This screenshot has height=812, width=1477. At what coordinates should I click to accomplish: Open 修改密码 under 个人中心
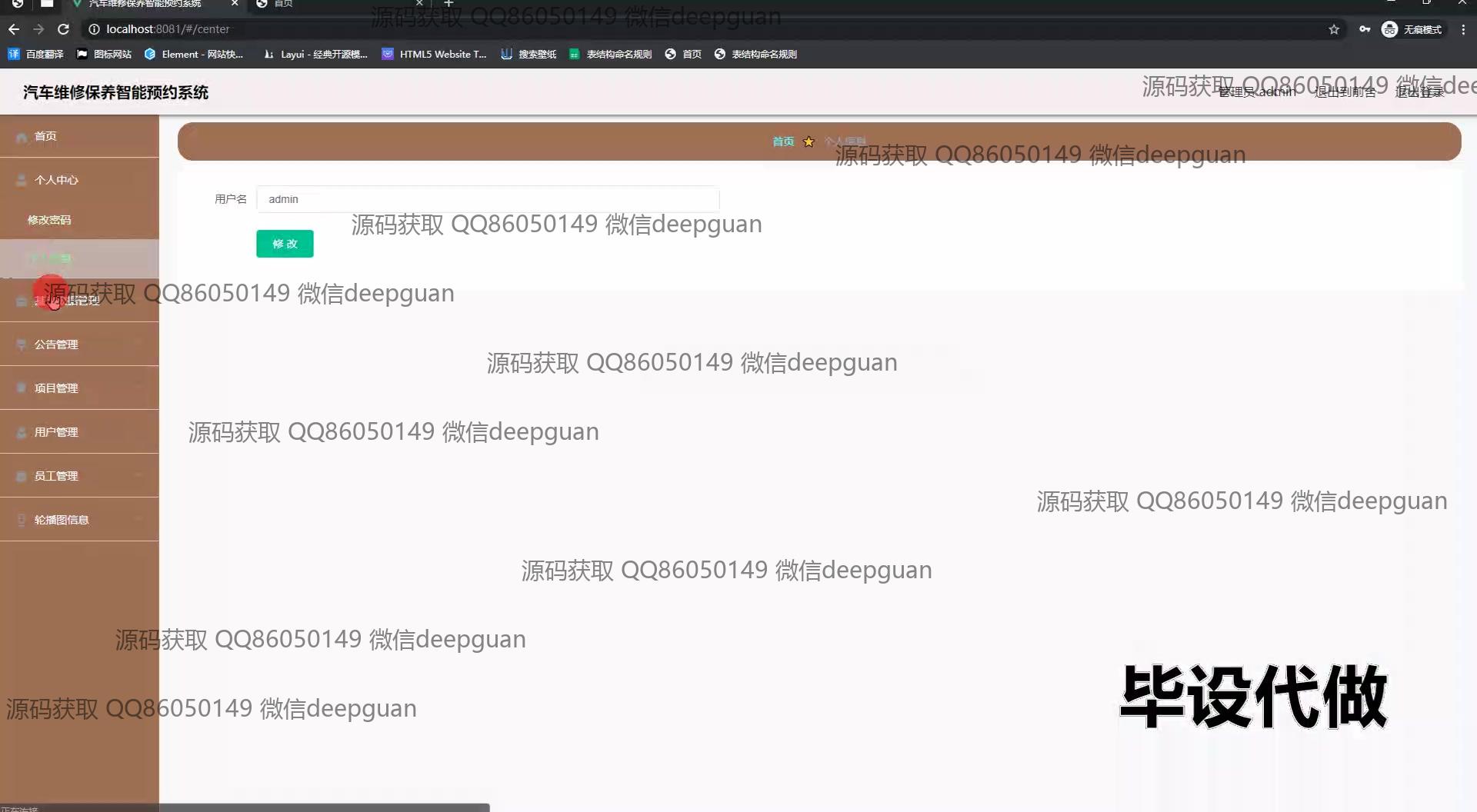pos(49,220)
